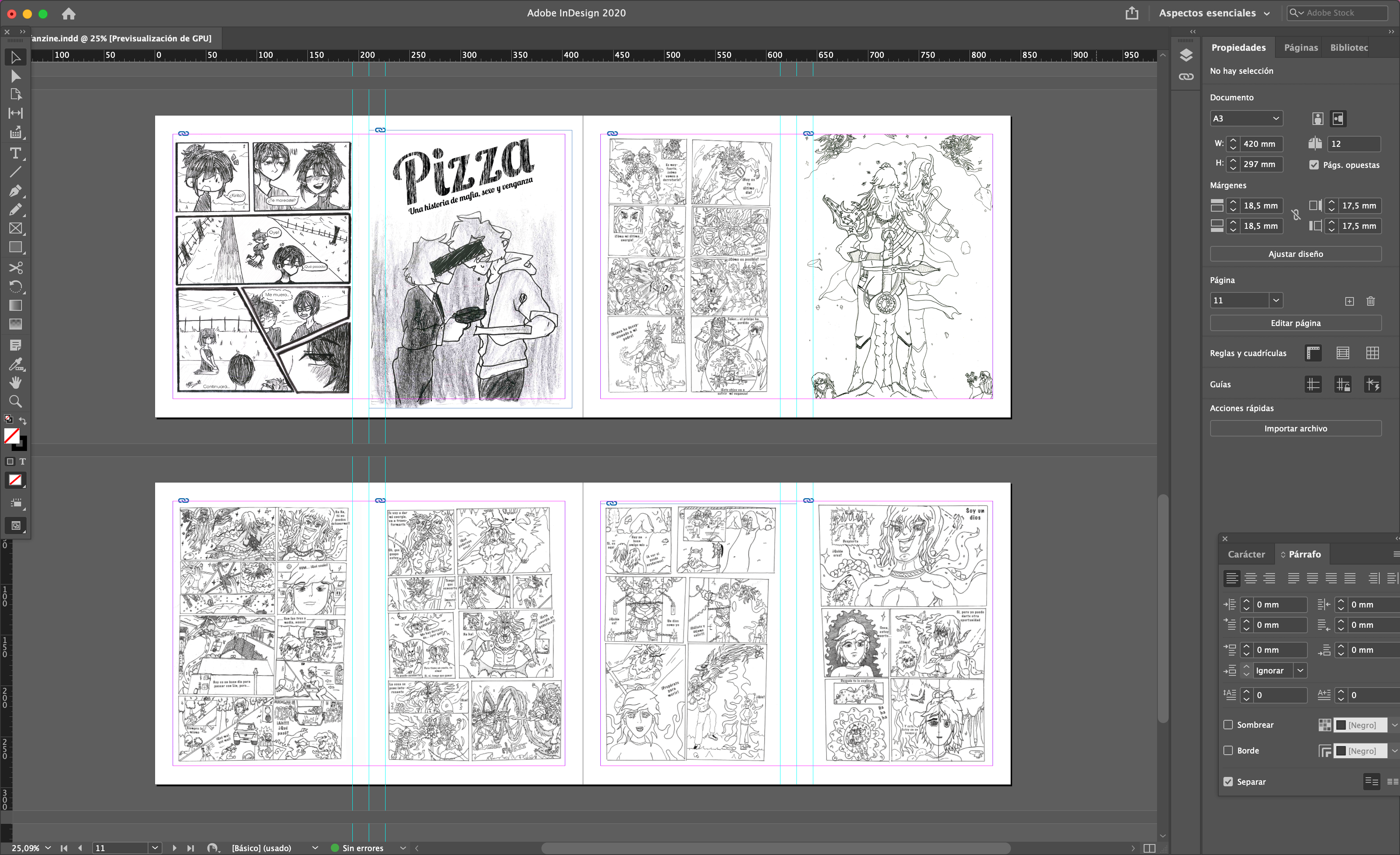Select the fanzine.indd document tab
The width and height of the screenshot is (1400, 855).
(121, 38)
